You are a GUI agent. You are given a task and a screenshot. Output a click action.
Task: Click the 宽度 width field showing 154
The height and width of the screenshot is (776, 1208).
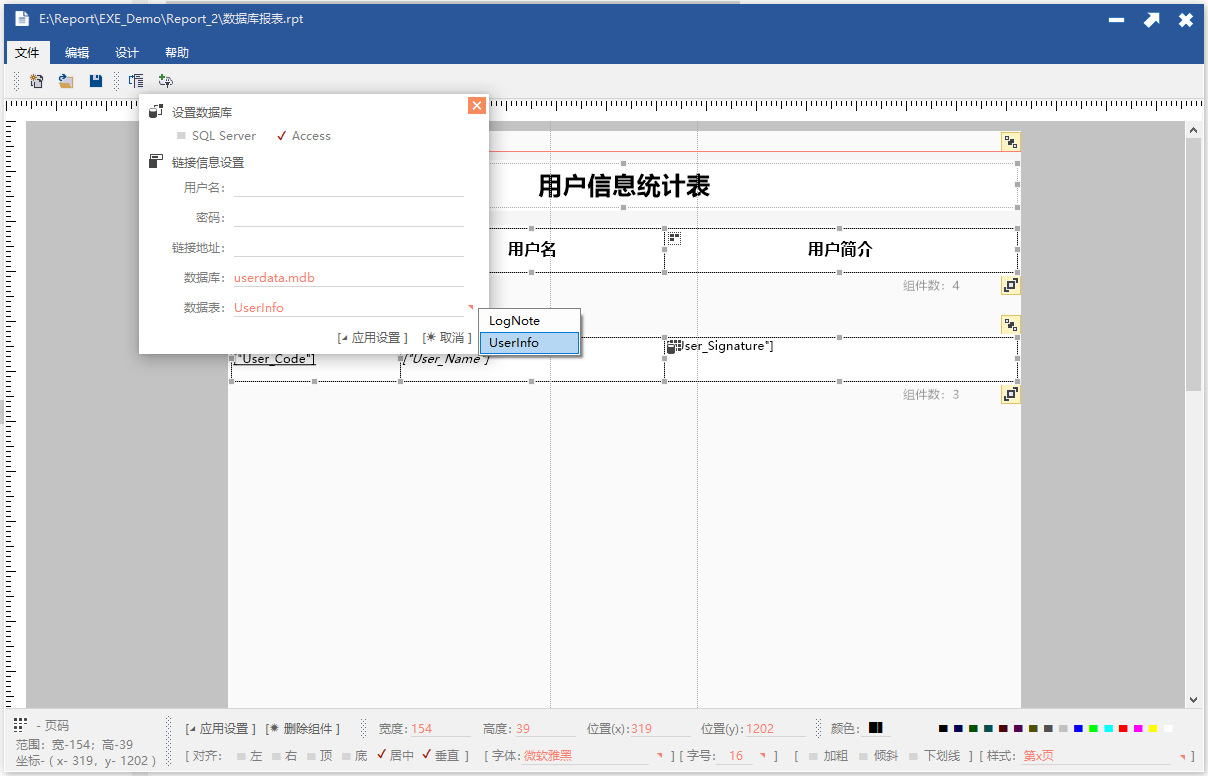click(x=440, y=729)
